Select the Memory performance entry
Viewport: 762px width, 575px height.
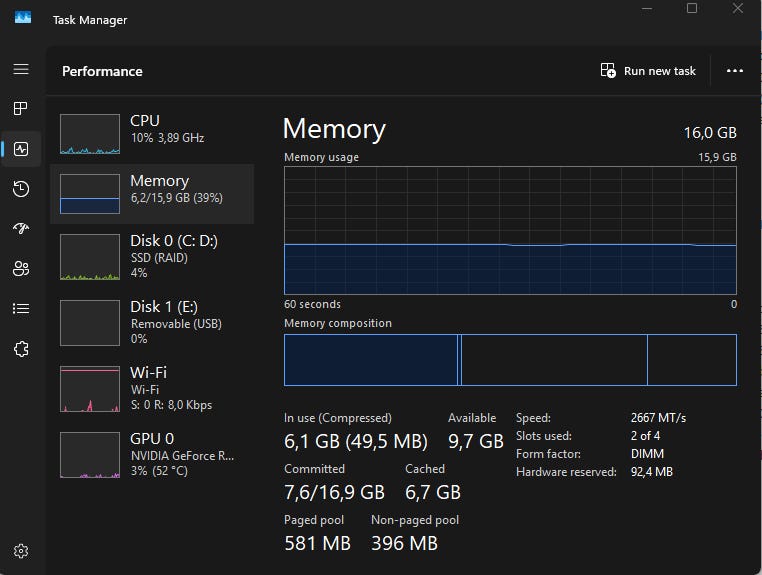click(152, 193)
